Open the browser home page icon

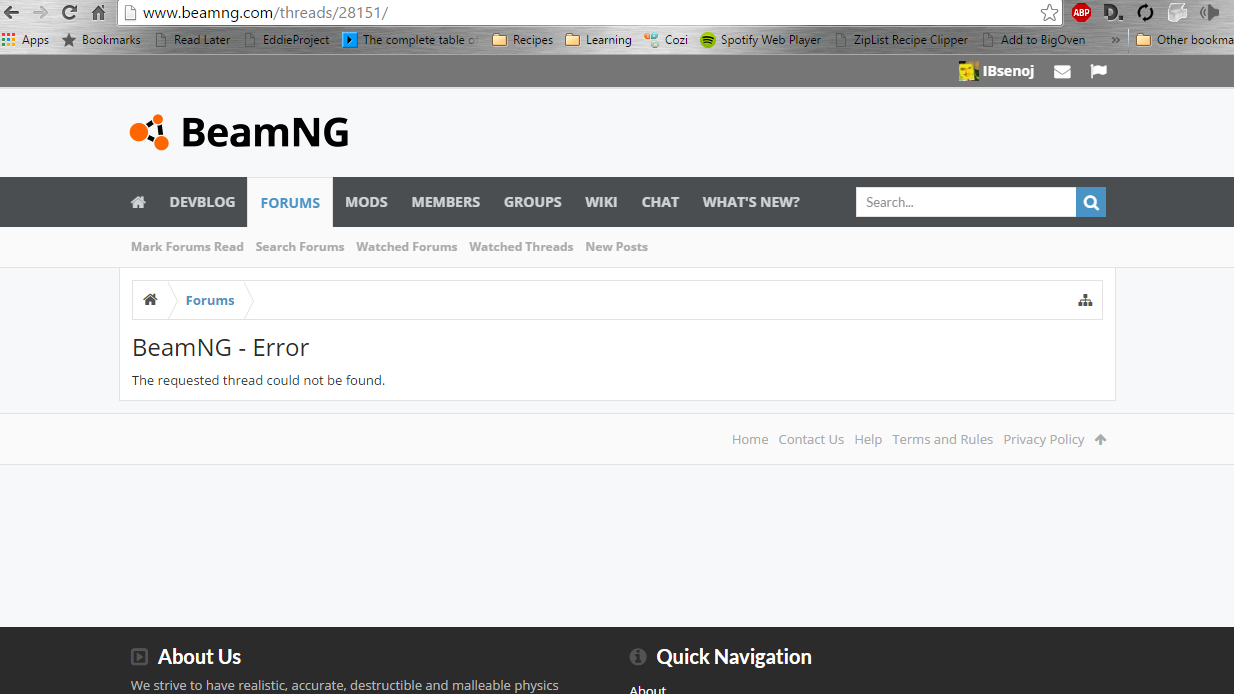click(98, 12)
